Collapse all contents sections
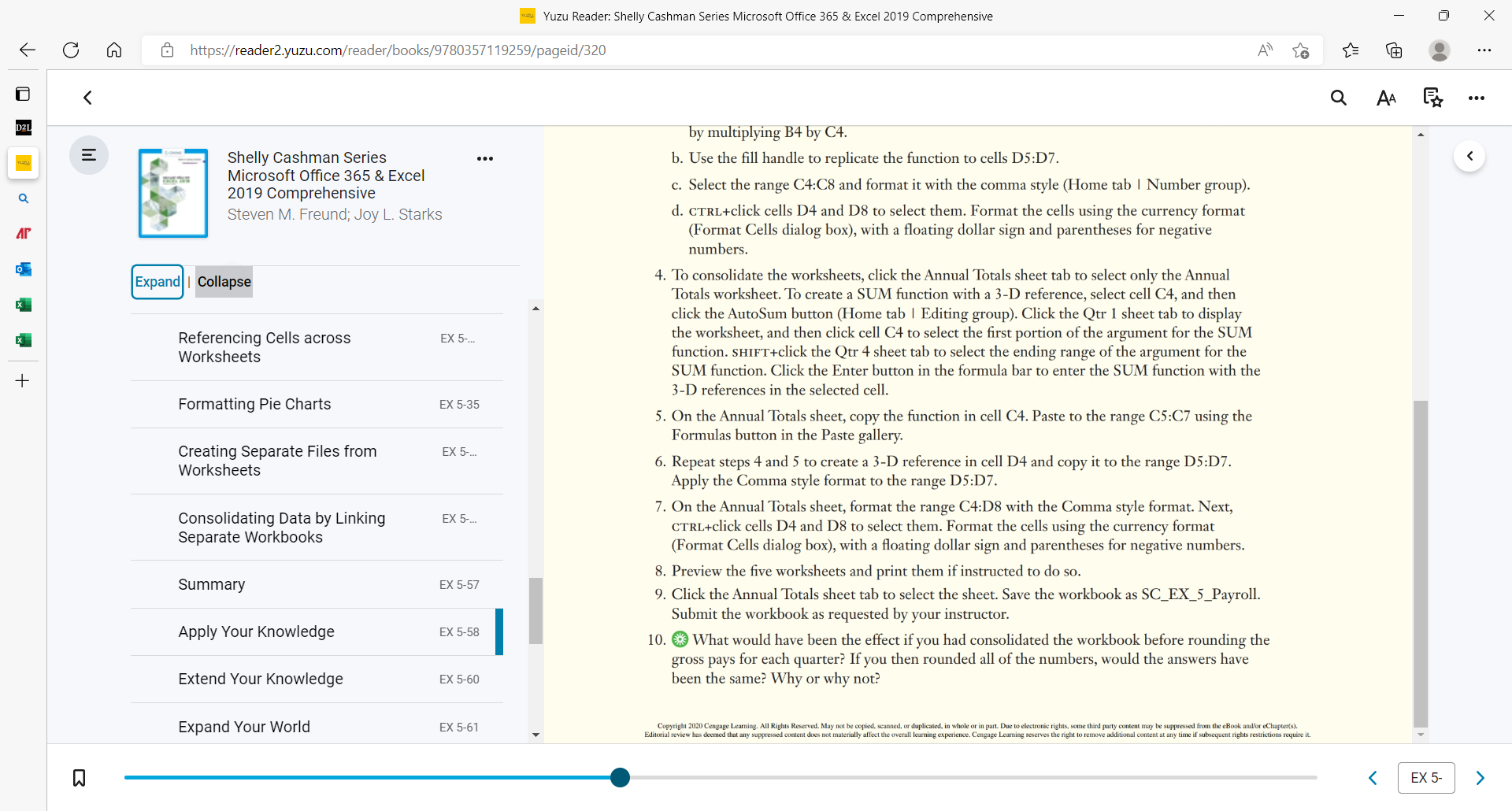Viewport: 1512px width, 811px height. [224, 282]
